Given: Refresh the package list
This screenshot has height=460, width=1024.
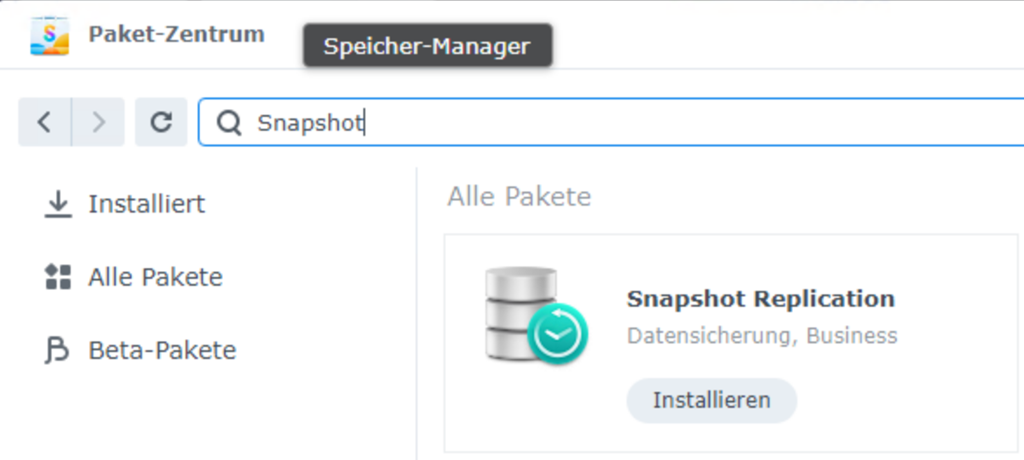Looking at the screenshot, I should point(161,122).
